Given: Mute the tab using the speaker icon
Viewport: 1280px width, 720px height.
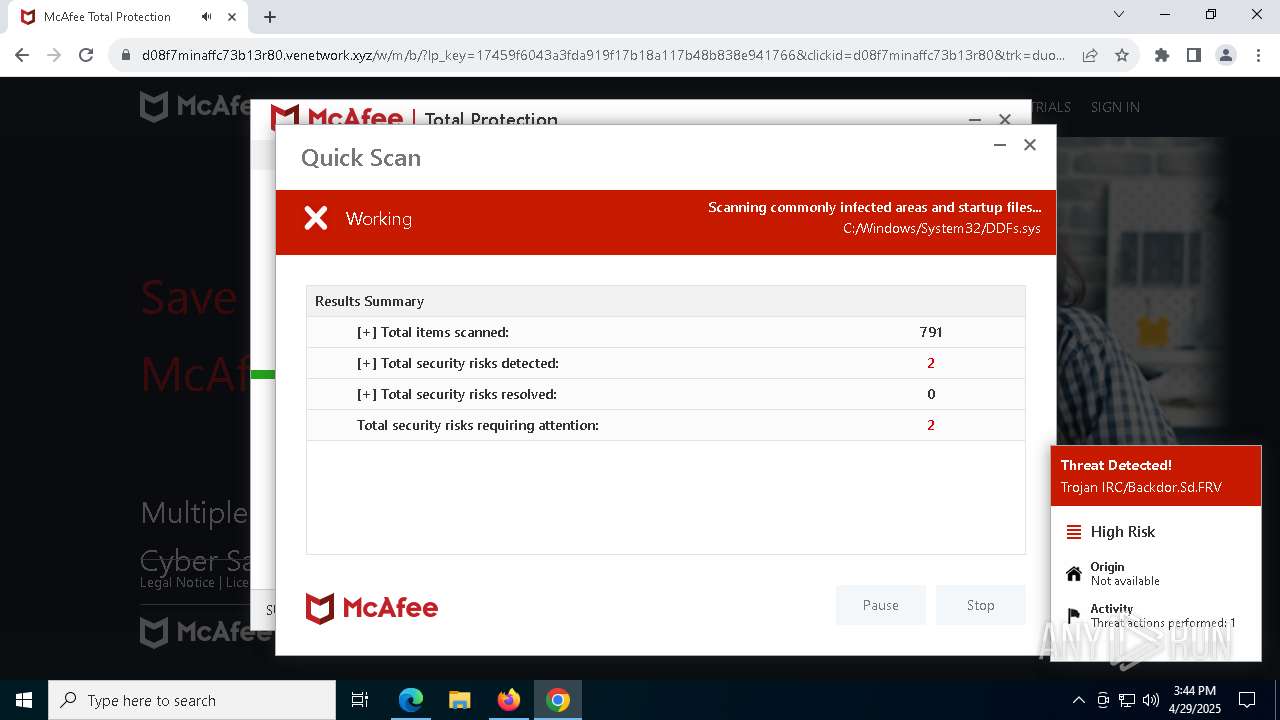Looking at the screenshot, I should (x=207, y=17).
